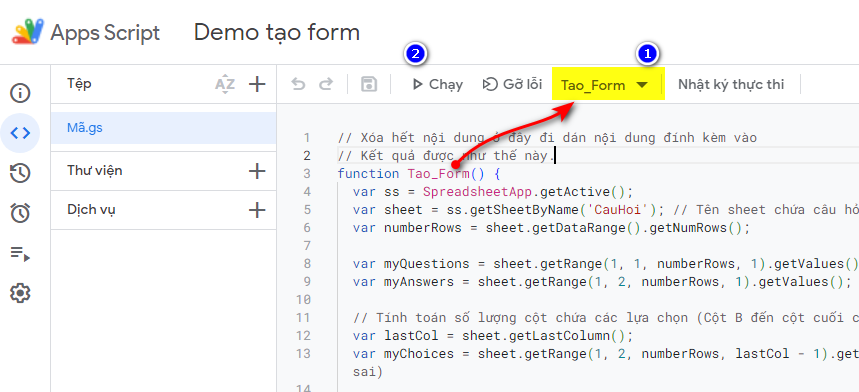This screenshot has height=392, width=859.
Task: Select the Mã.gs file
Action: coord(163,128)
